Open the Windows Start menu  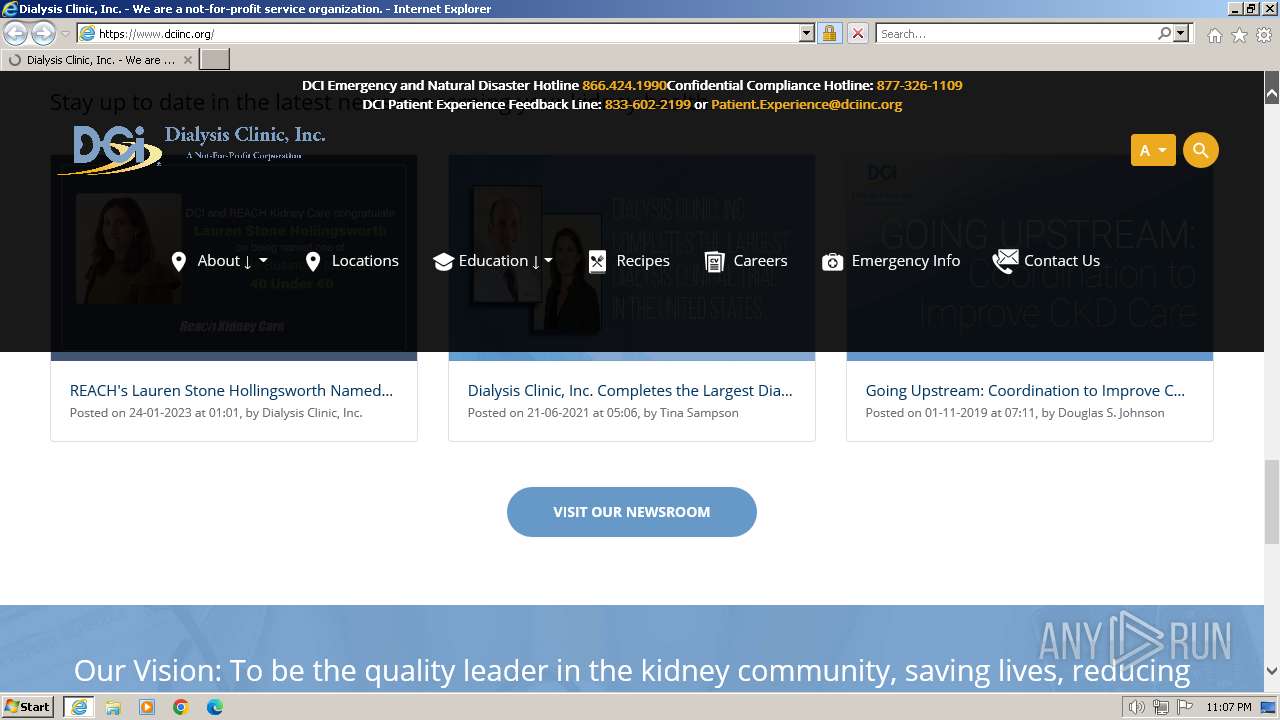[x=29, y=706]
